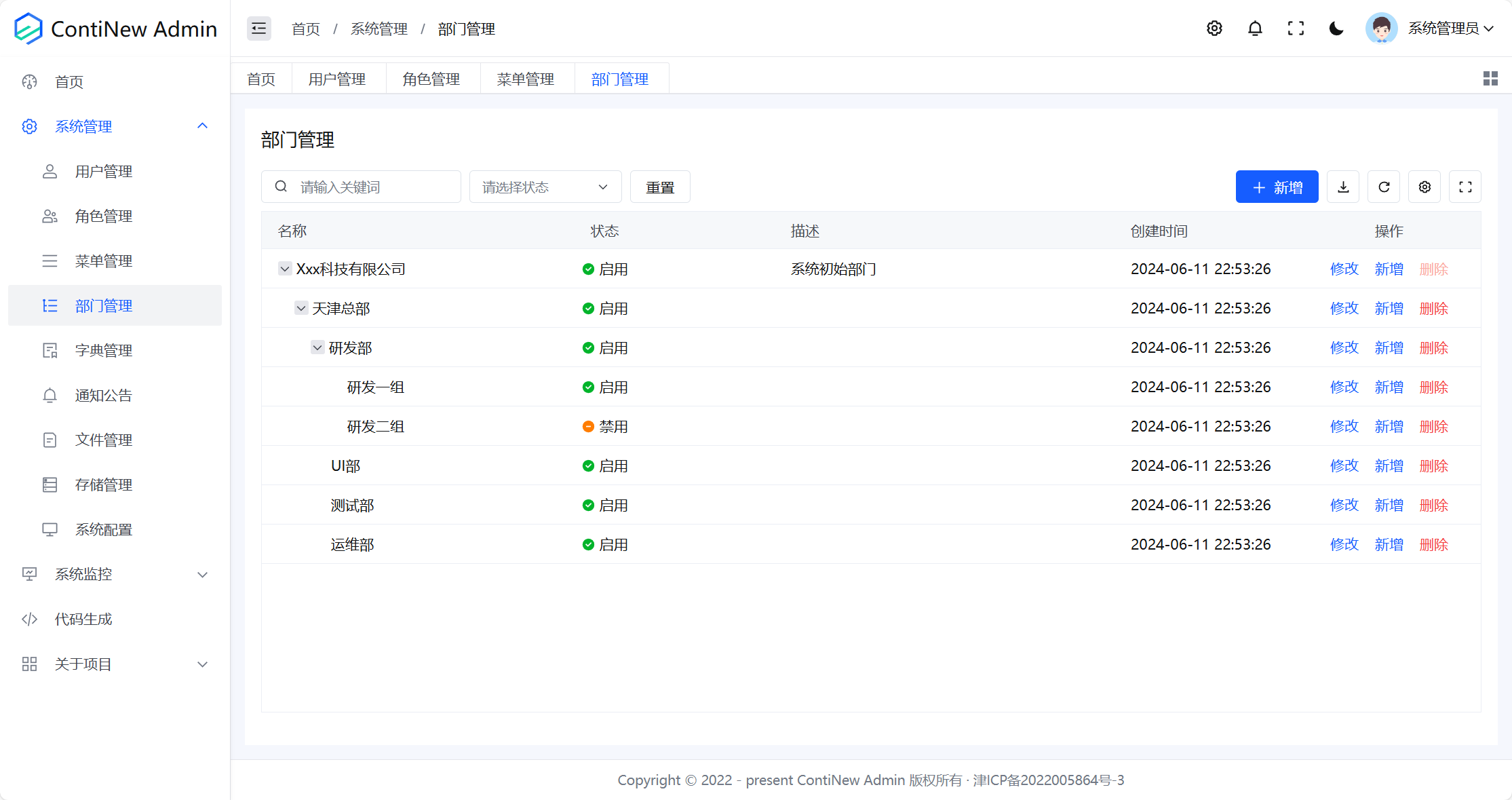
Task: Export table data with the download icon
Action: (1343, 187)
